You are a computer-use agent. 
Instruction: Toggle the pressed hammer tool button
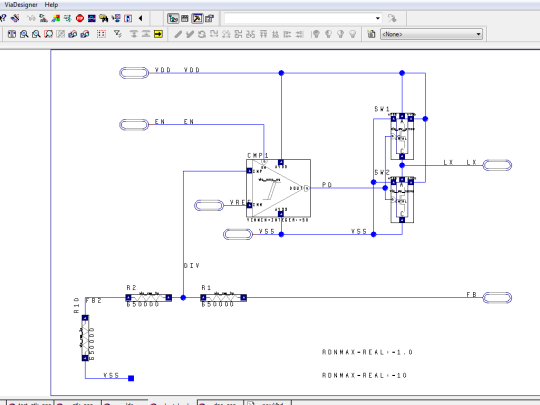(197, 18)
